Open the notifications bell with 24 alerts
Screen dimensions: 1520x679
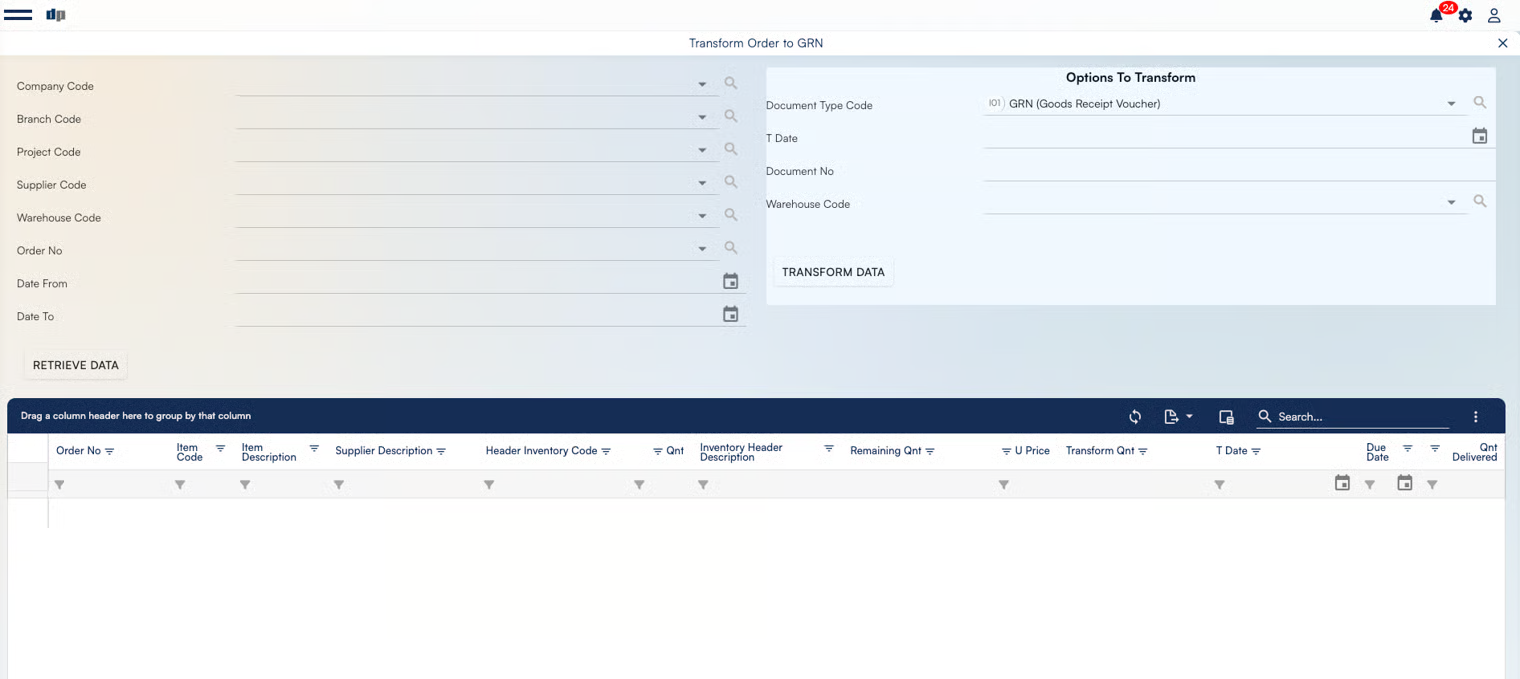(x=1436, y=15)
